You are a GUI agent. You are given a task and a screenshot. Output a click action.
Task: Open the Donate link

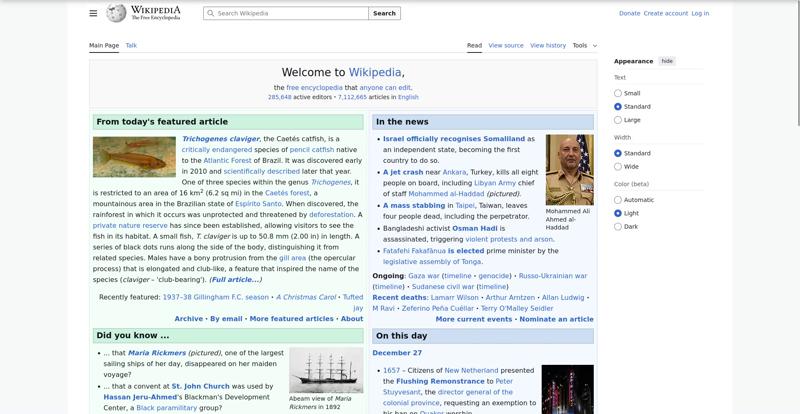coord(629,14)
